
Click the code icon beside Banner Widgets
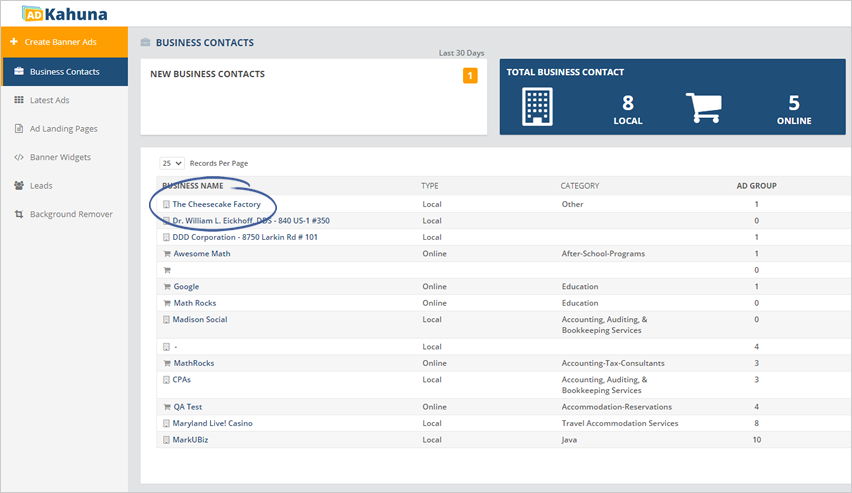19,157
